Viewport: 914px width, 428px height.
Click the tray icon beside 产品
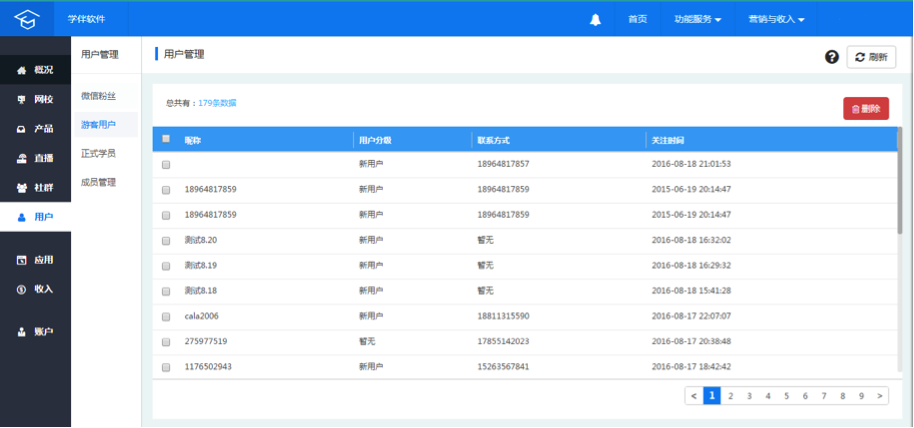click(x=22, y=129)
